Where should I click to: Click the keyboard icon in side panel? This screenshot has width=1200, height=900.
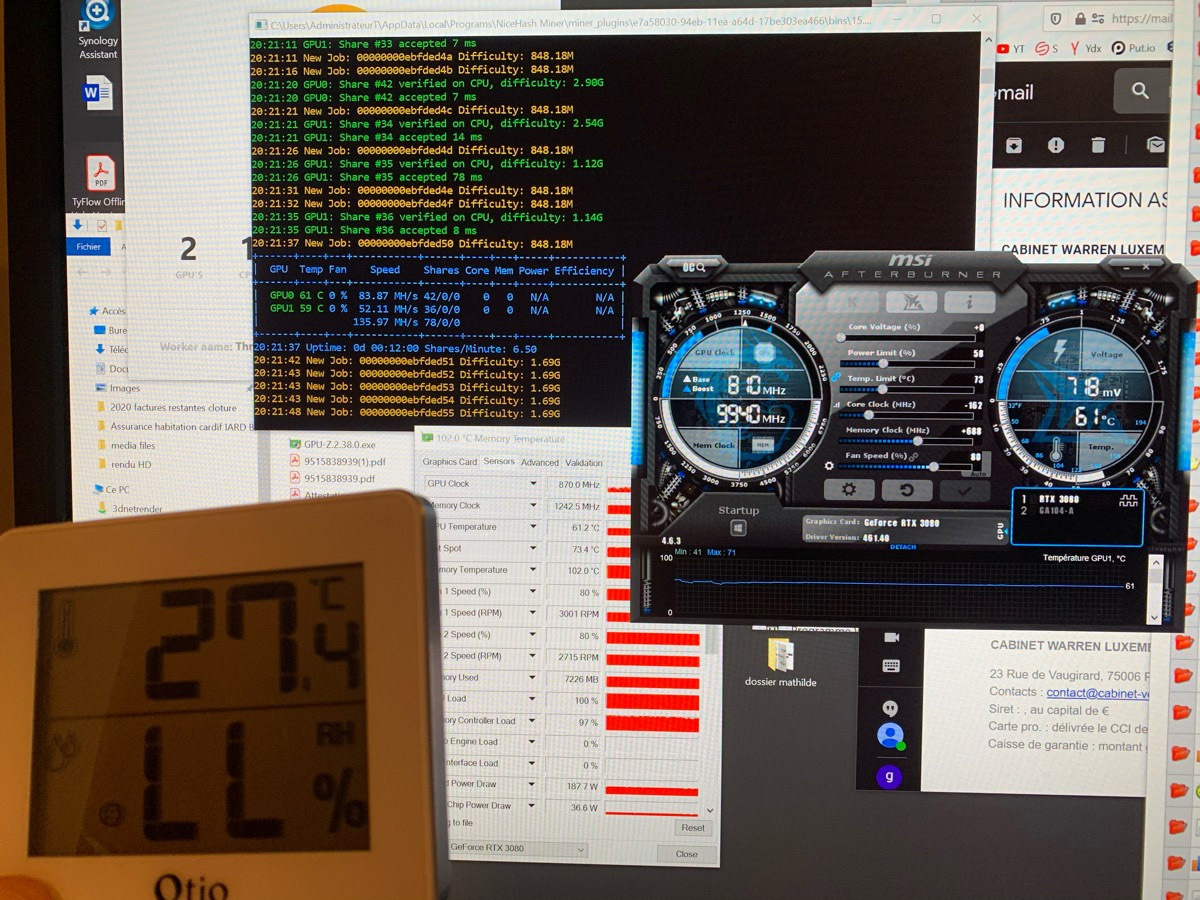pos(891,666)
